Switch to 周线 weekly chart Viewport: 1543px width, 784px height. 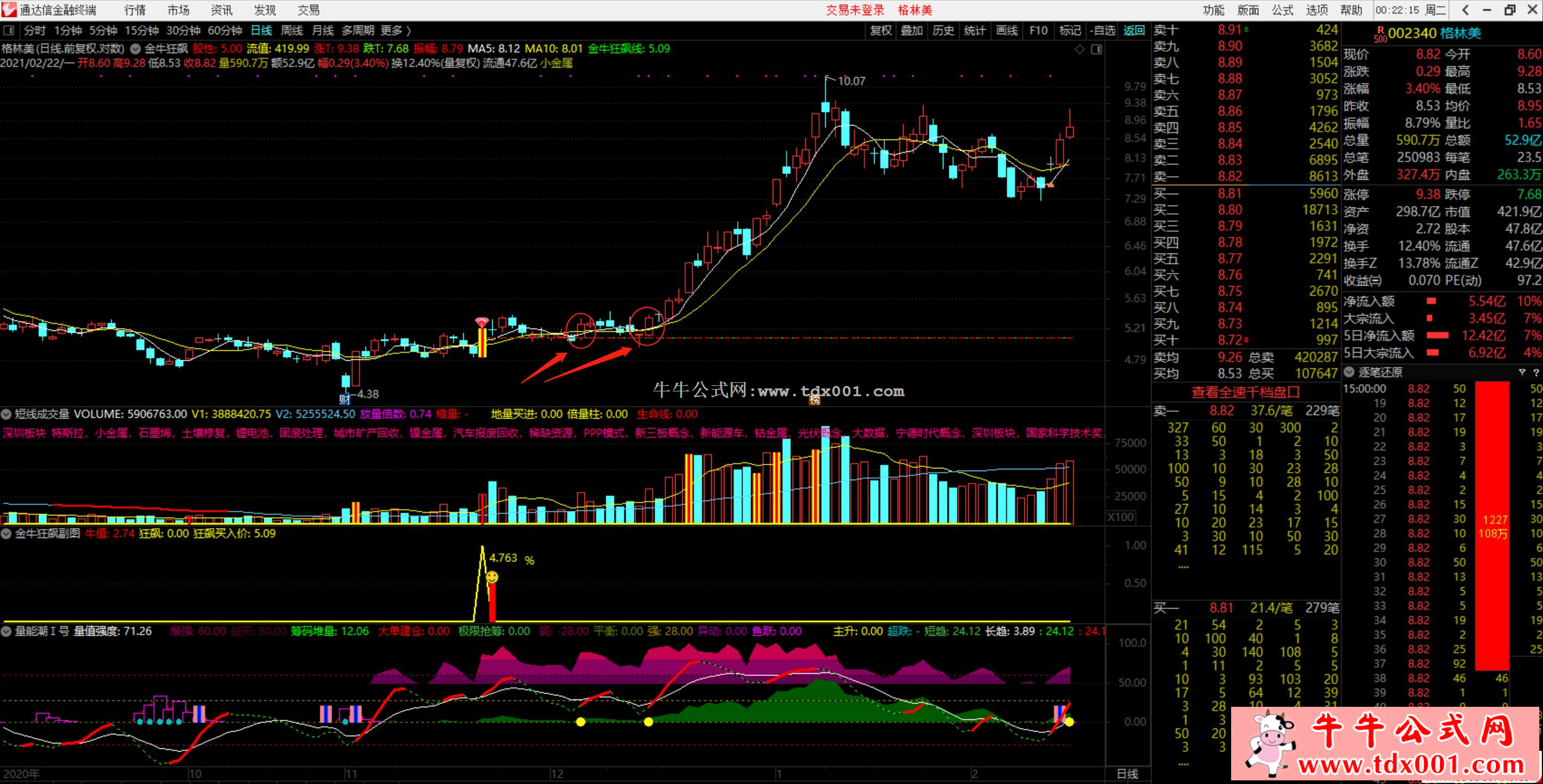pyautogui.click(x=292, y=30)
